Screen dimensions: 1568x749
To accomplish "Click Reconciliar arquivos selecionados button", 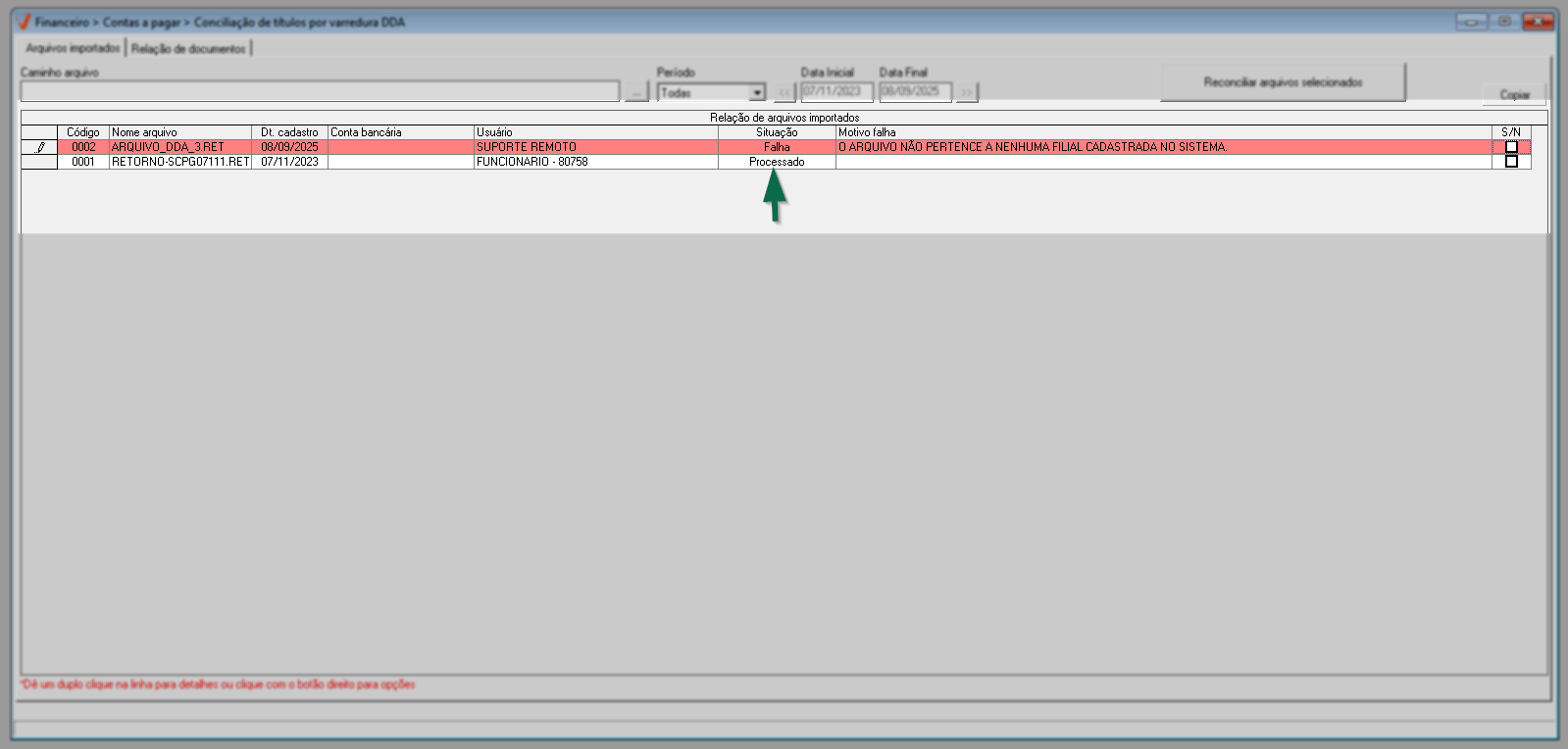I will click(x=1283, y=82).
